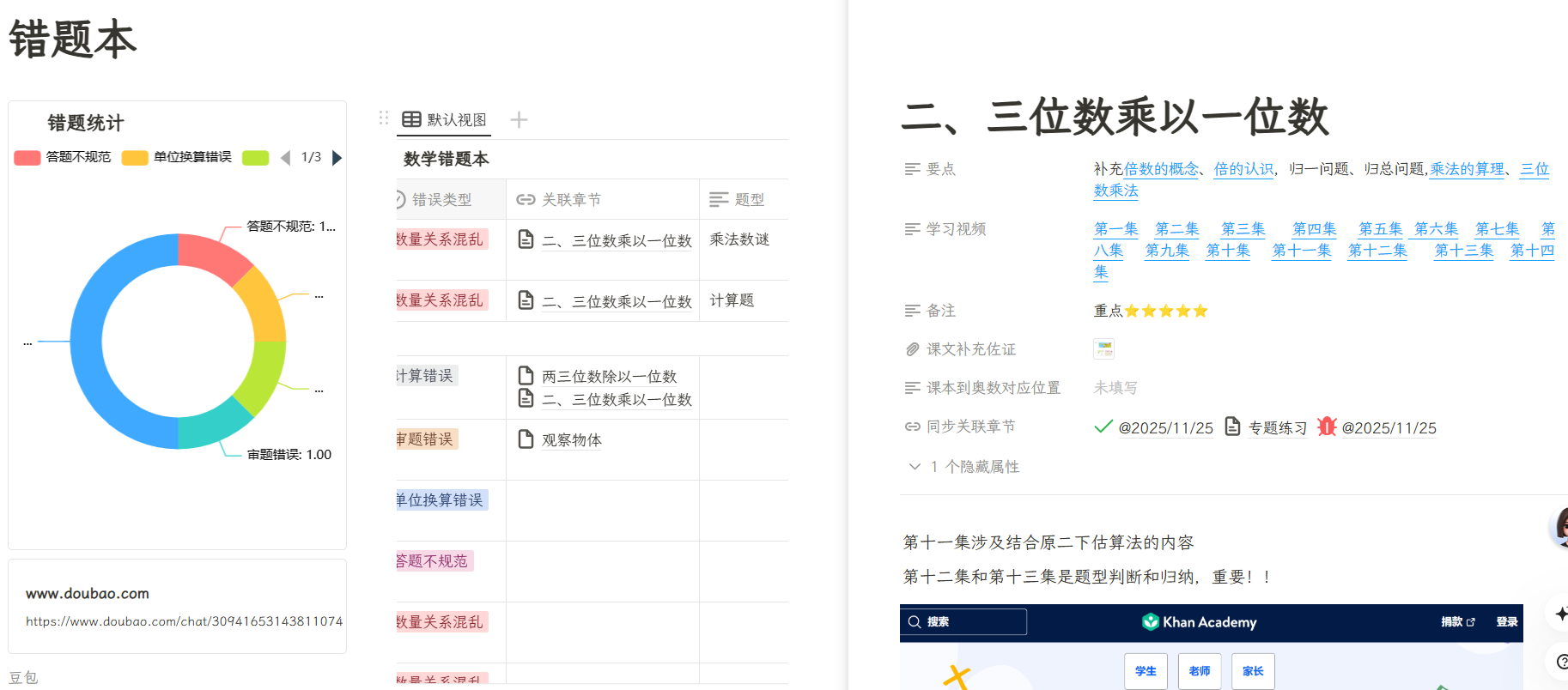Viewport: 1568px width, 690px height.
Task: Toggle 答题不规范 series in chart legend
Action: [x=63, y=157]
